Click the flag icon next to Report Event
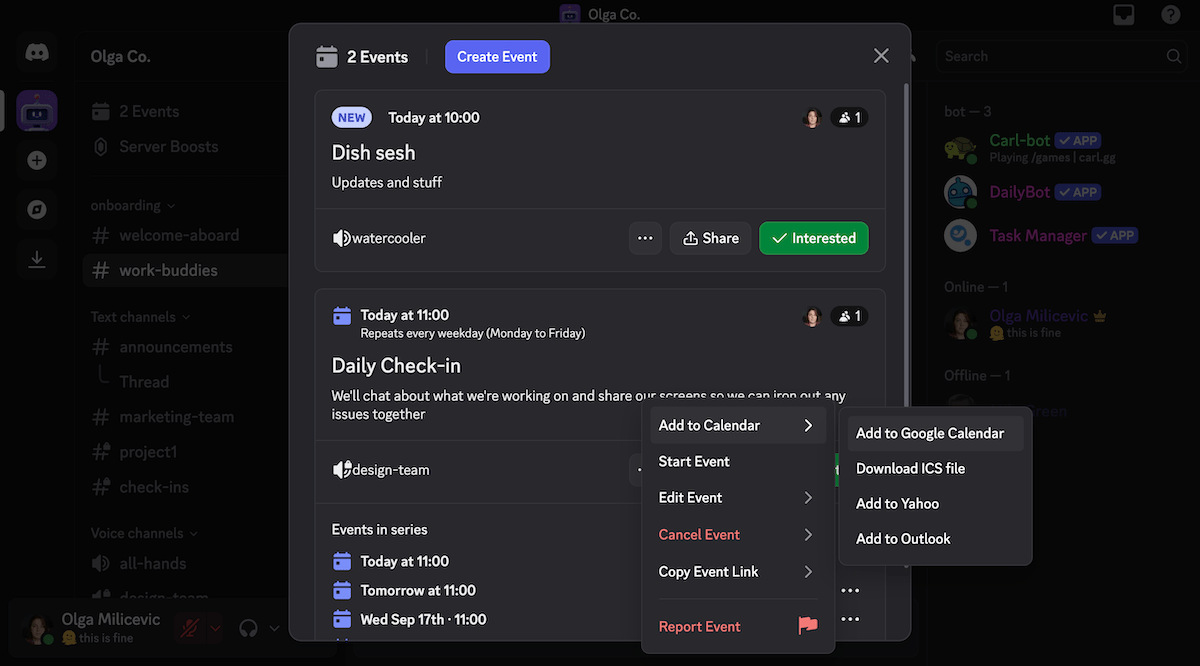Screen dimensions: 1200x666 [x=807, y=625]
